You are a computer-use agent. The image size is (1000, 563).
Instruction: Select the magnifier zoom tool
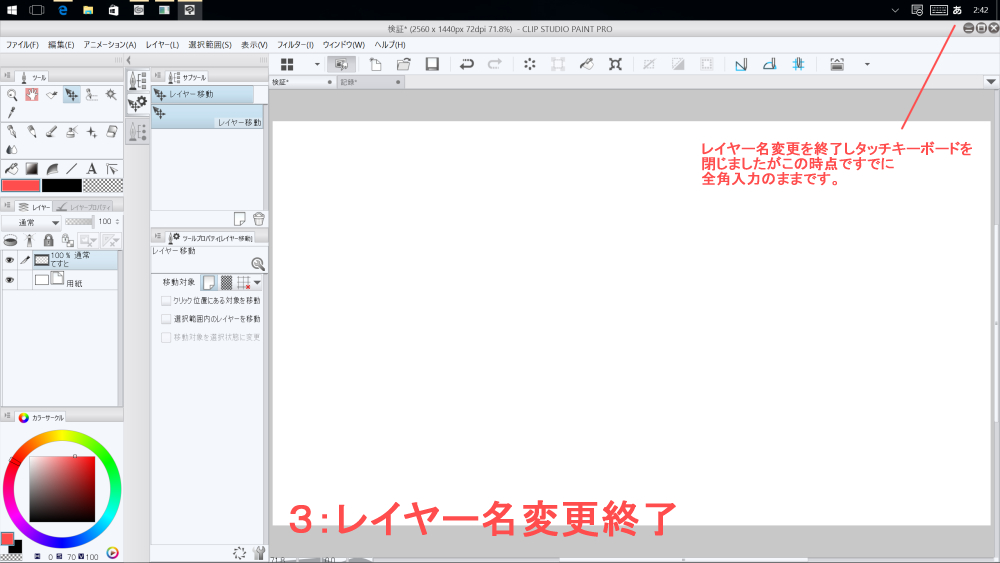click(x=12, y=95)
